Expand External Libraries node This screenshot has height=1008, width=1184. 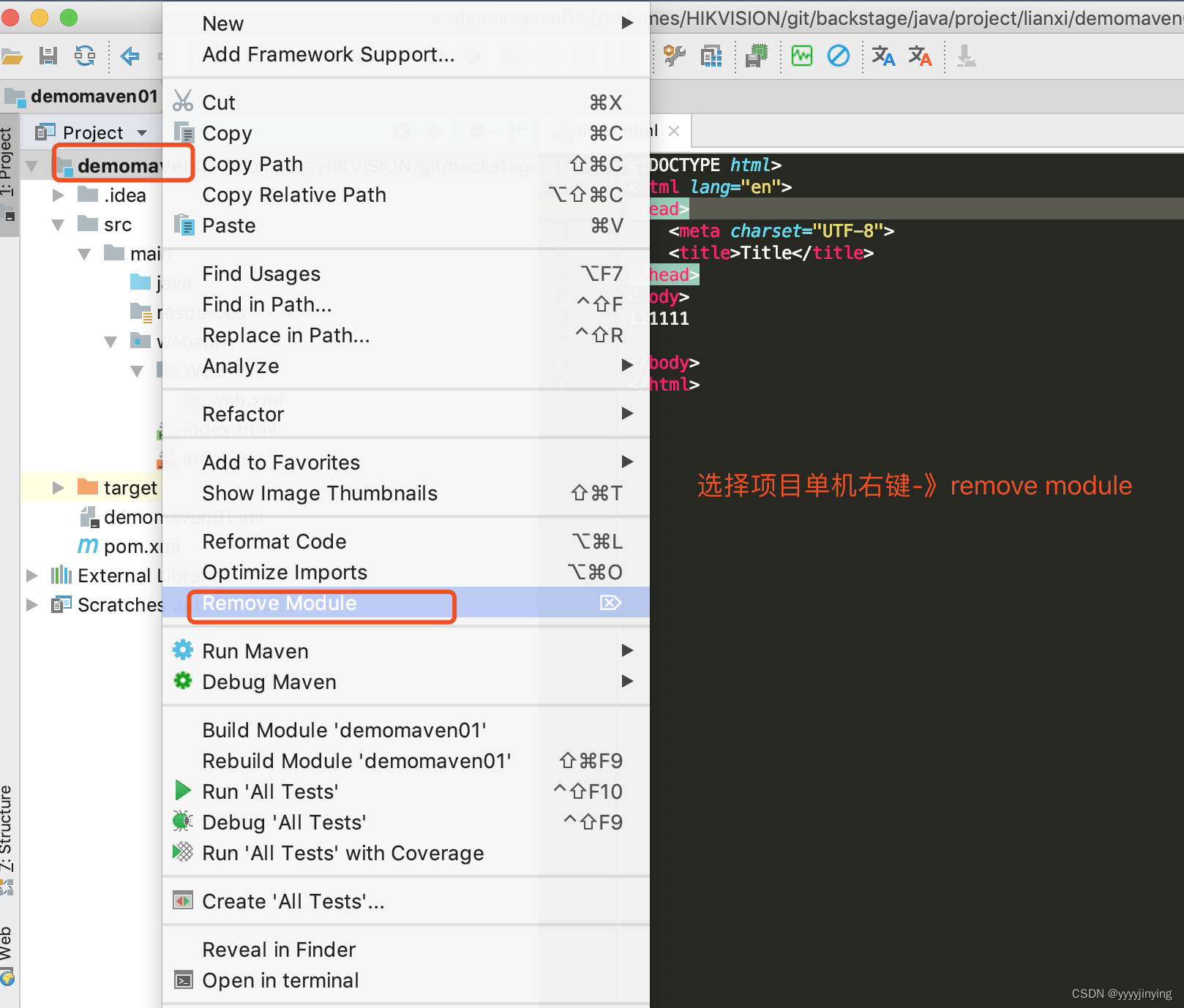[x=31, y=576]
